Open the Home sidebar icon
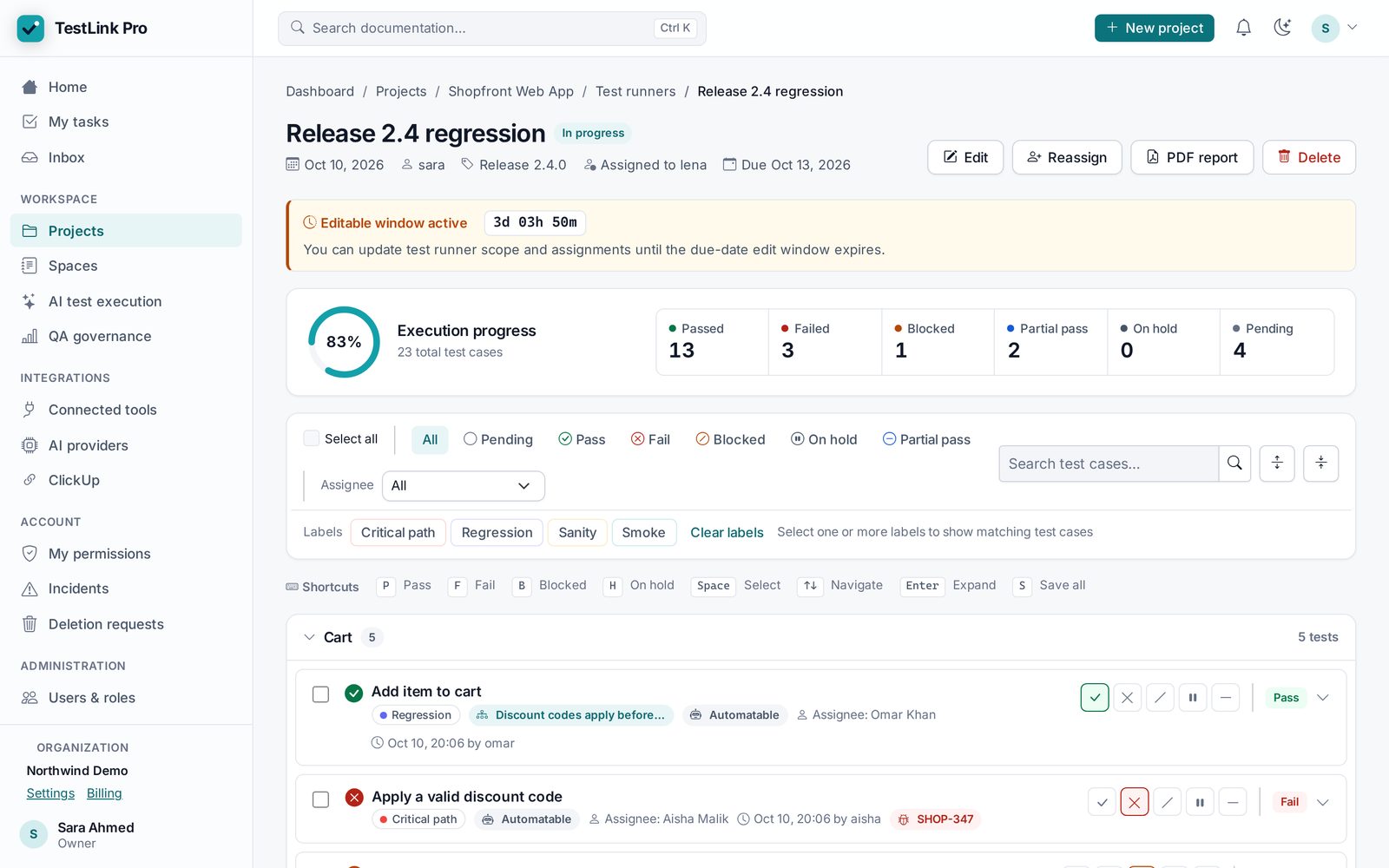Screen dimensions: 1389x868 [x=30, y=87]
